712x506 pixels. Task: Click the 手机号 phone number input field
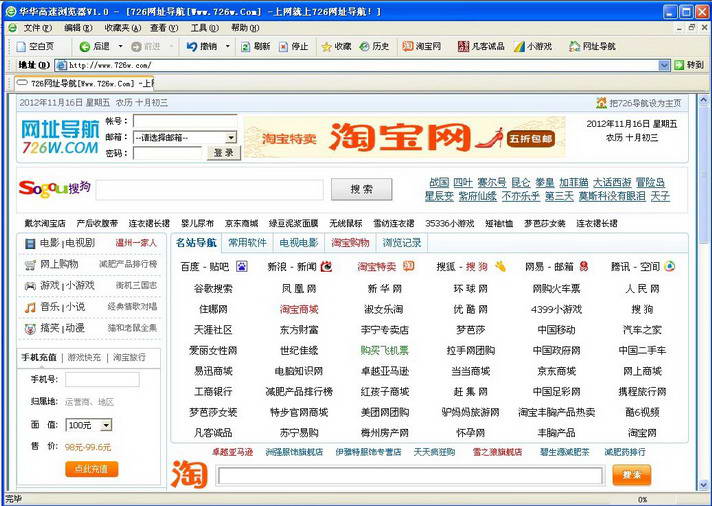coord(102,380)
